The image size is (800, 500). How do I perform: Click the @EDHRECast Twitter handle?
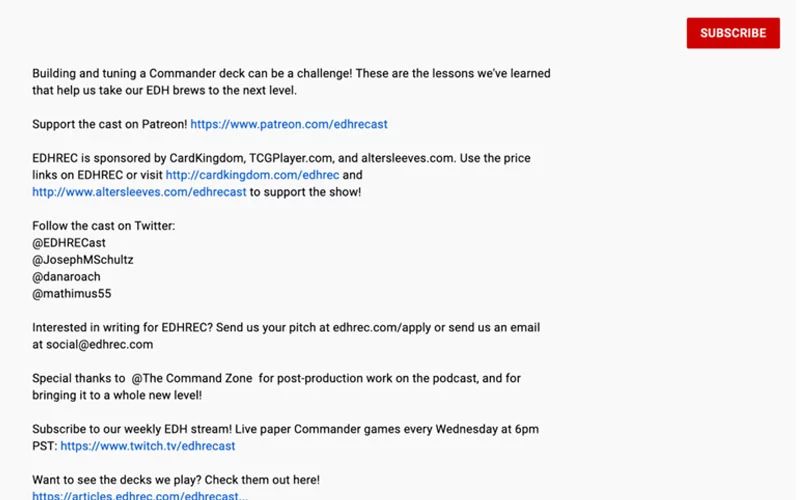(x=69, y=243)
